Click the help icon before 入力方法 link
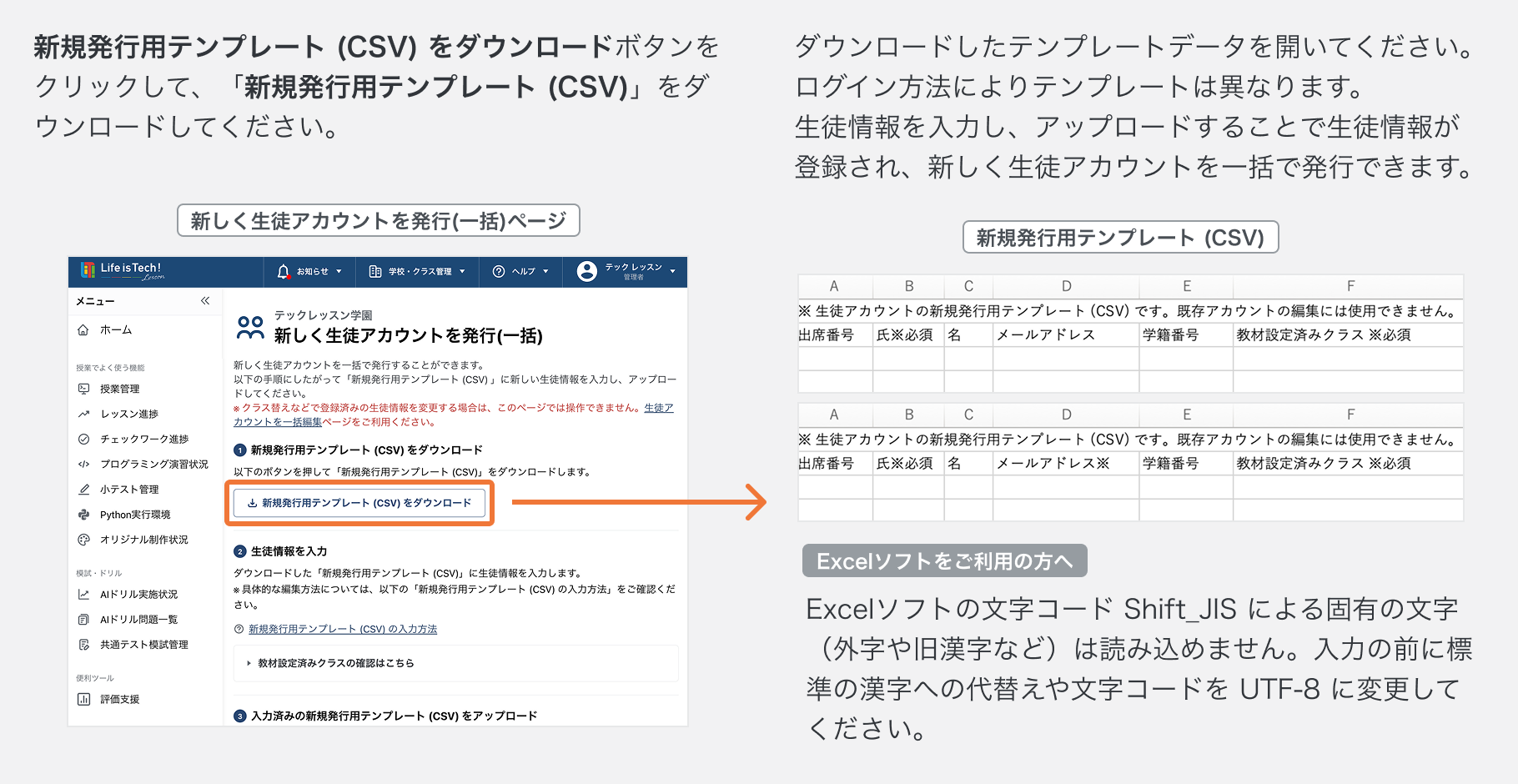This screenshot has width=1518, height=784. point(239,629)
